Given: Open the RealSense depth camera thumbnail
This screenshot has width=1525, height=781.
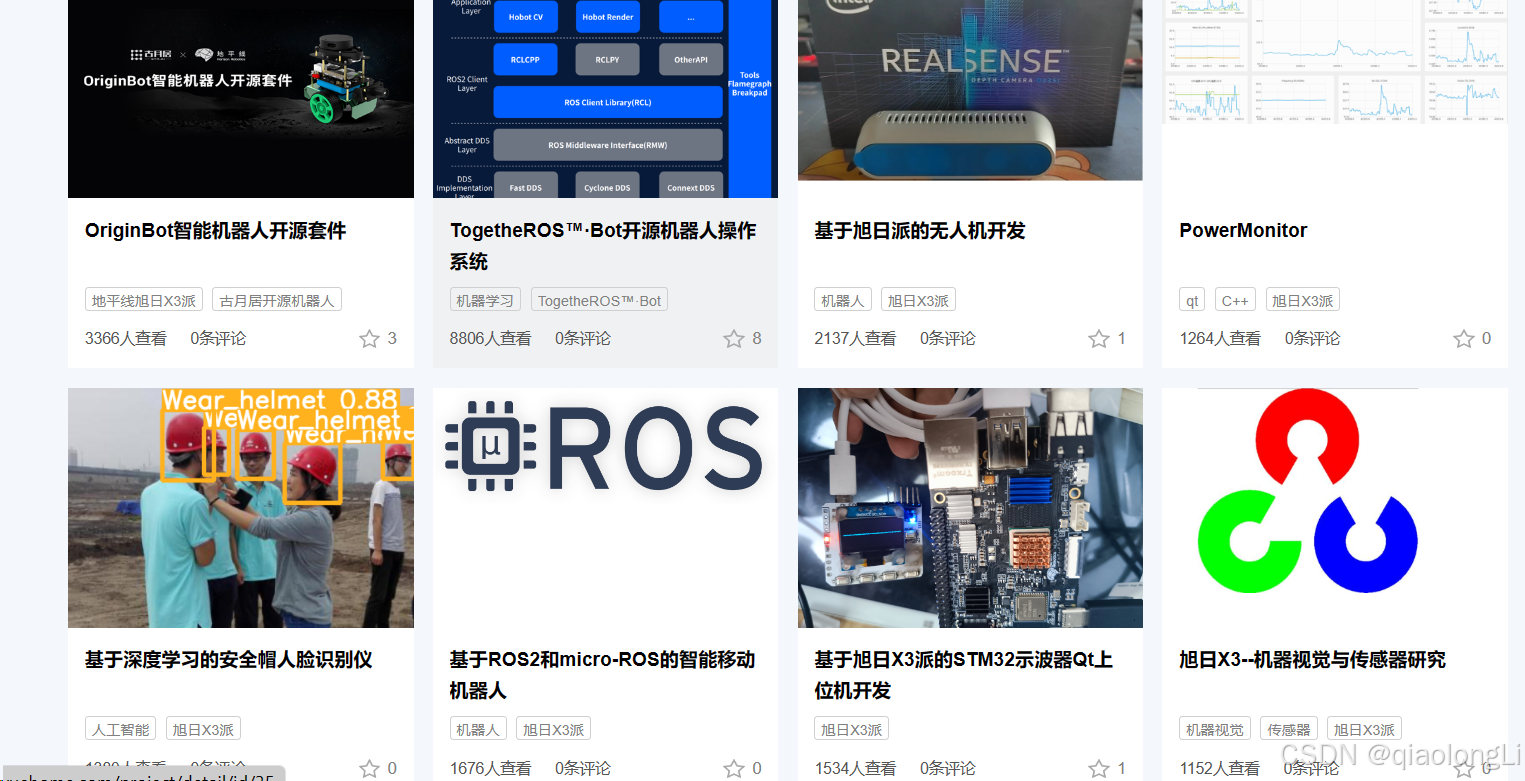Looking at the screenshot, I should point(970,90).
